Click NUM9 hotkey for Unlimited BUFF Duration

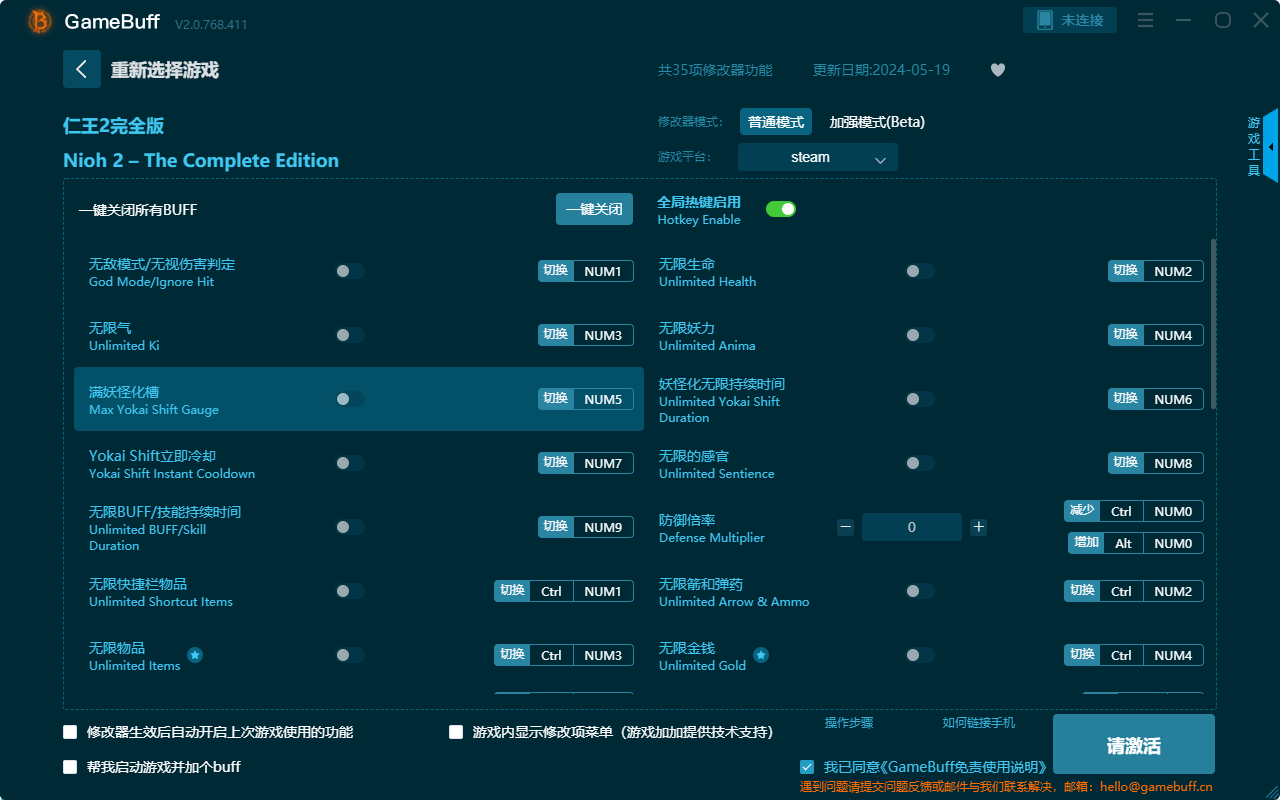pyautogui.click(x=603, y=527)
